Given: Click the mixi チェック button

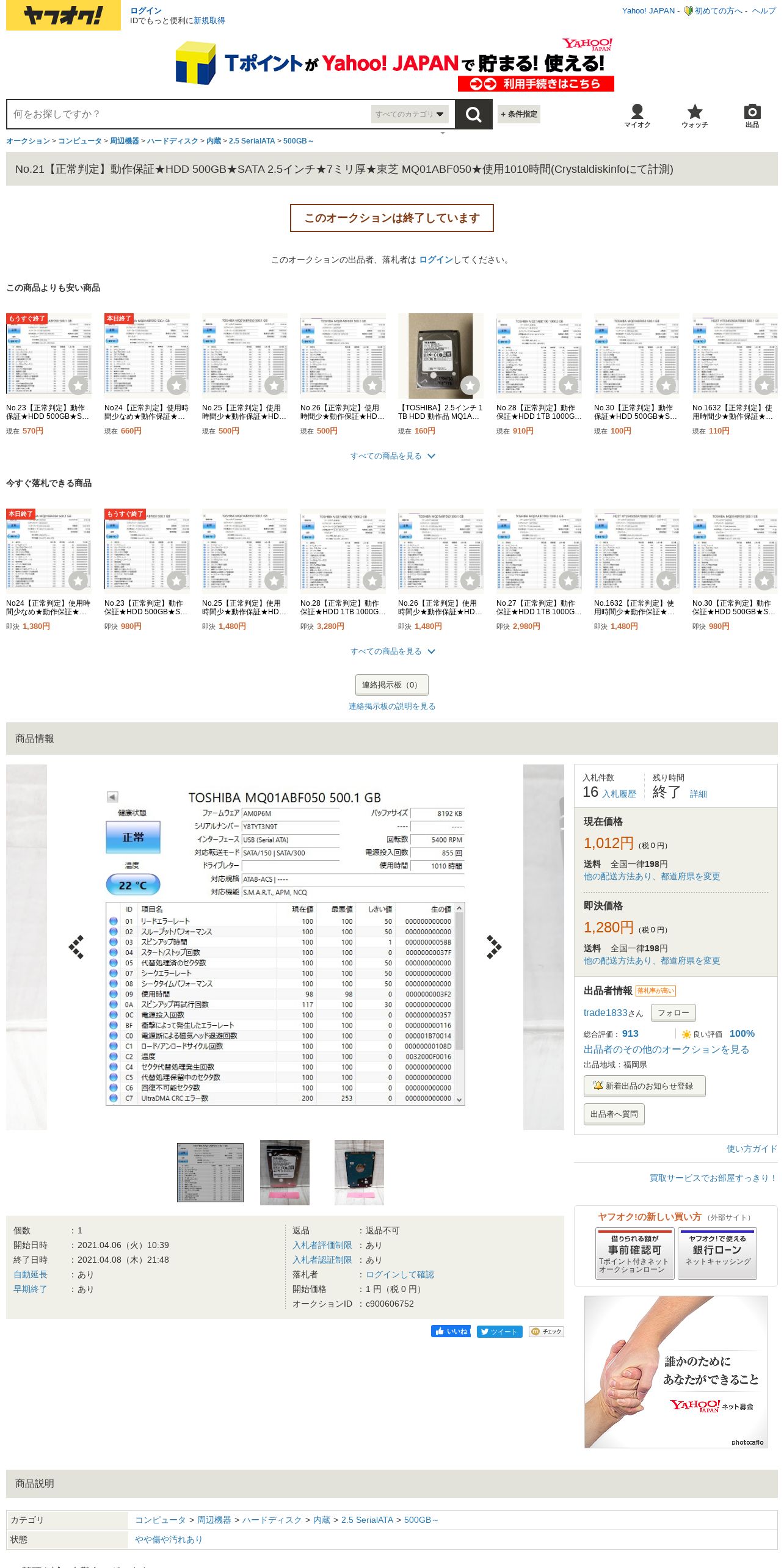Looking at the screenshot, I should tap(546, 1332).
